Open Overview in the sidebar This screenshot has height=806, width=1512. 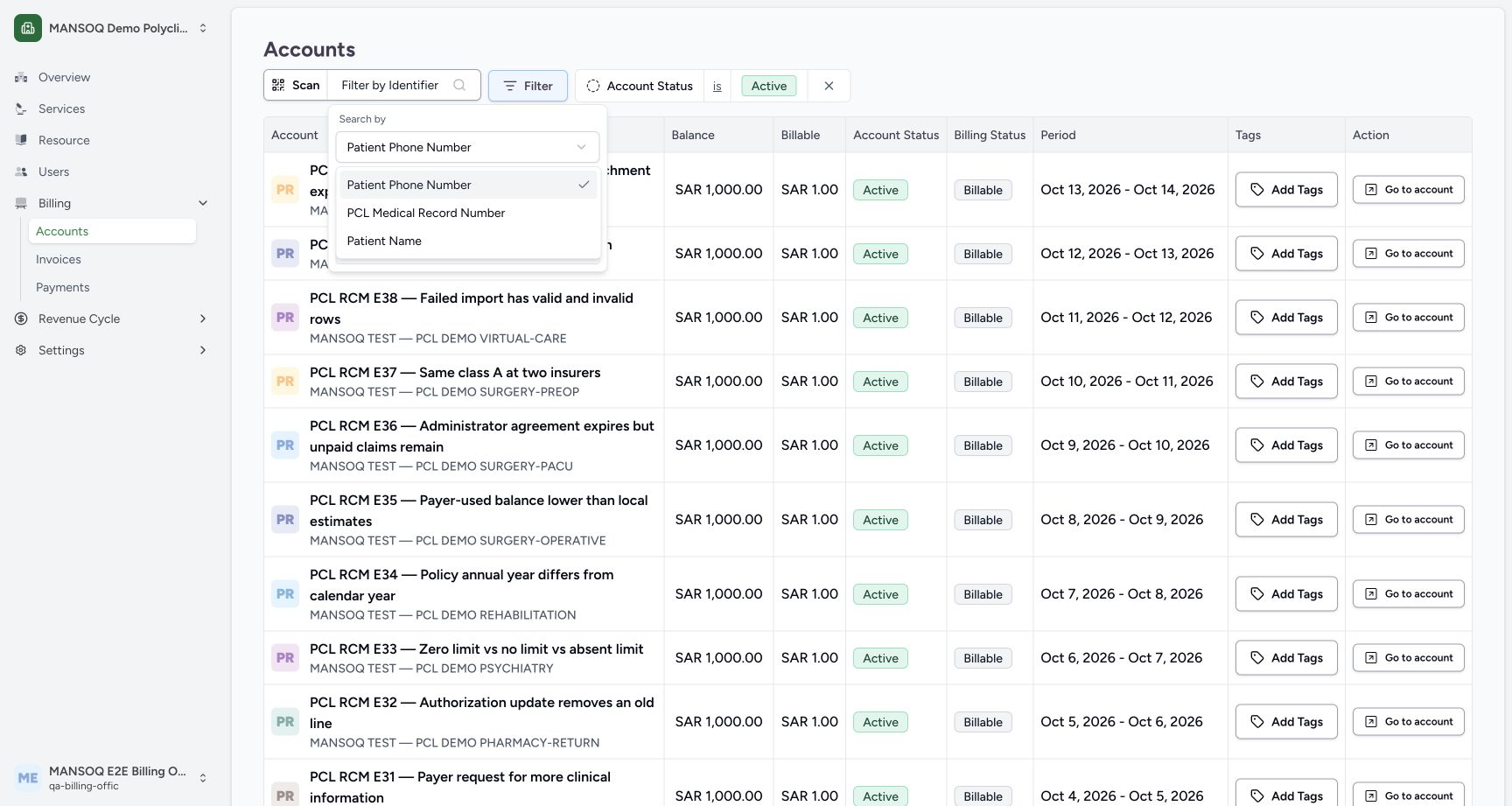64,77
